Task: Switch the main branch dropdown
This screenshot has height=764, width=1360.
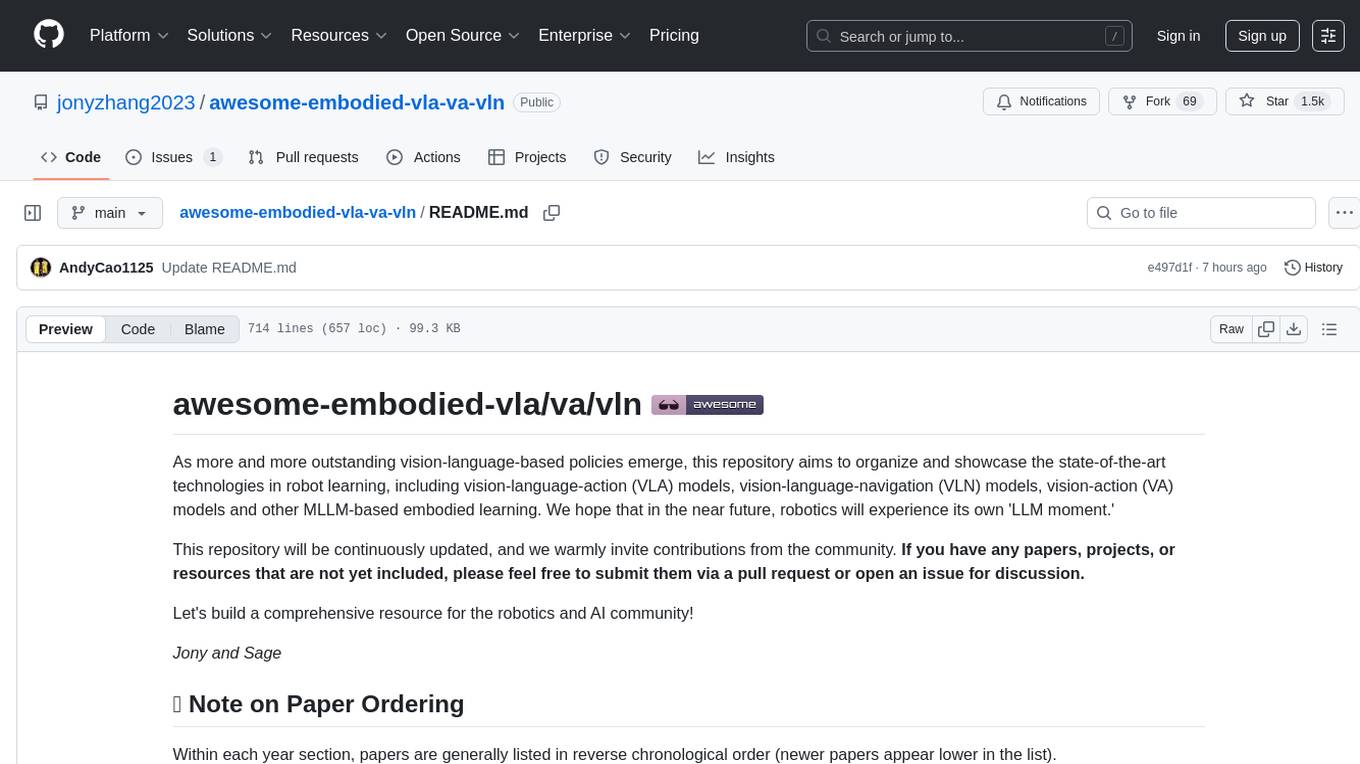Action: click(110, 213)
